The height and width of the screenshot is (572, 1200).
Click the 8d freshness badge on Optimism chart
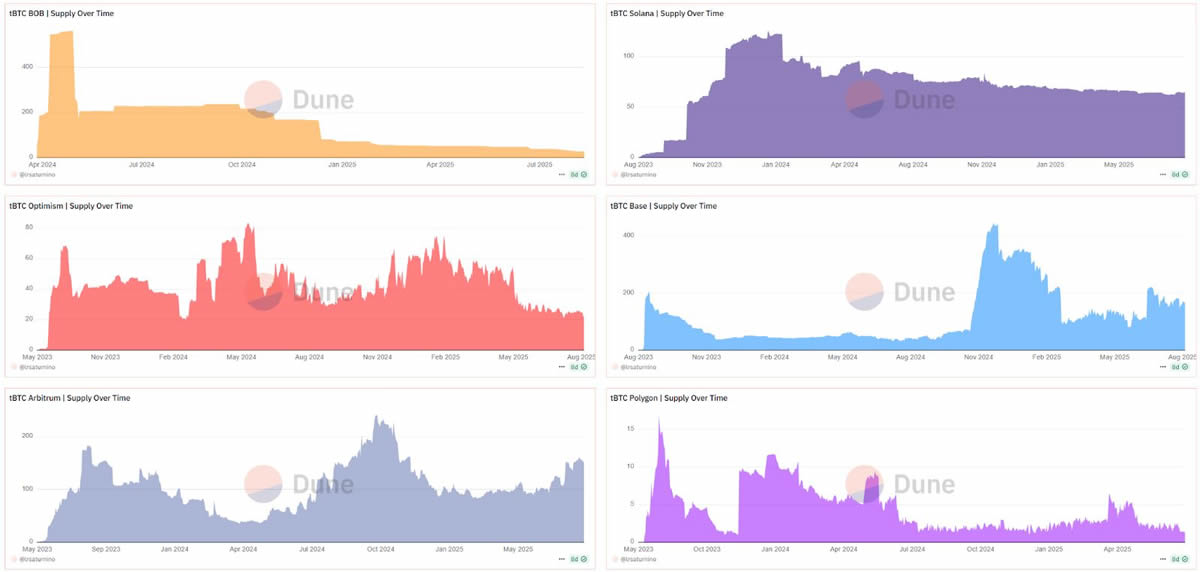(x=577, y=367)
